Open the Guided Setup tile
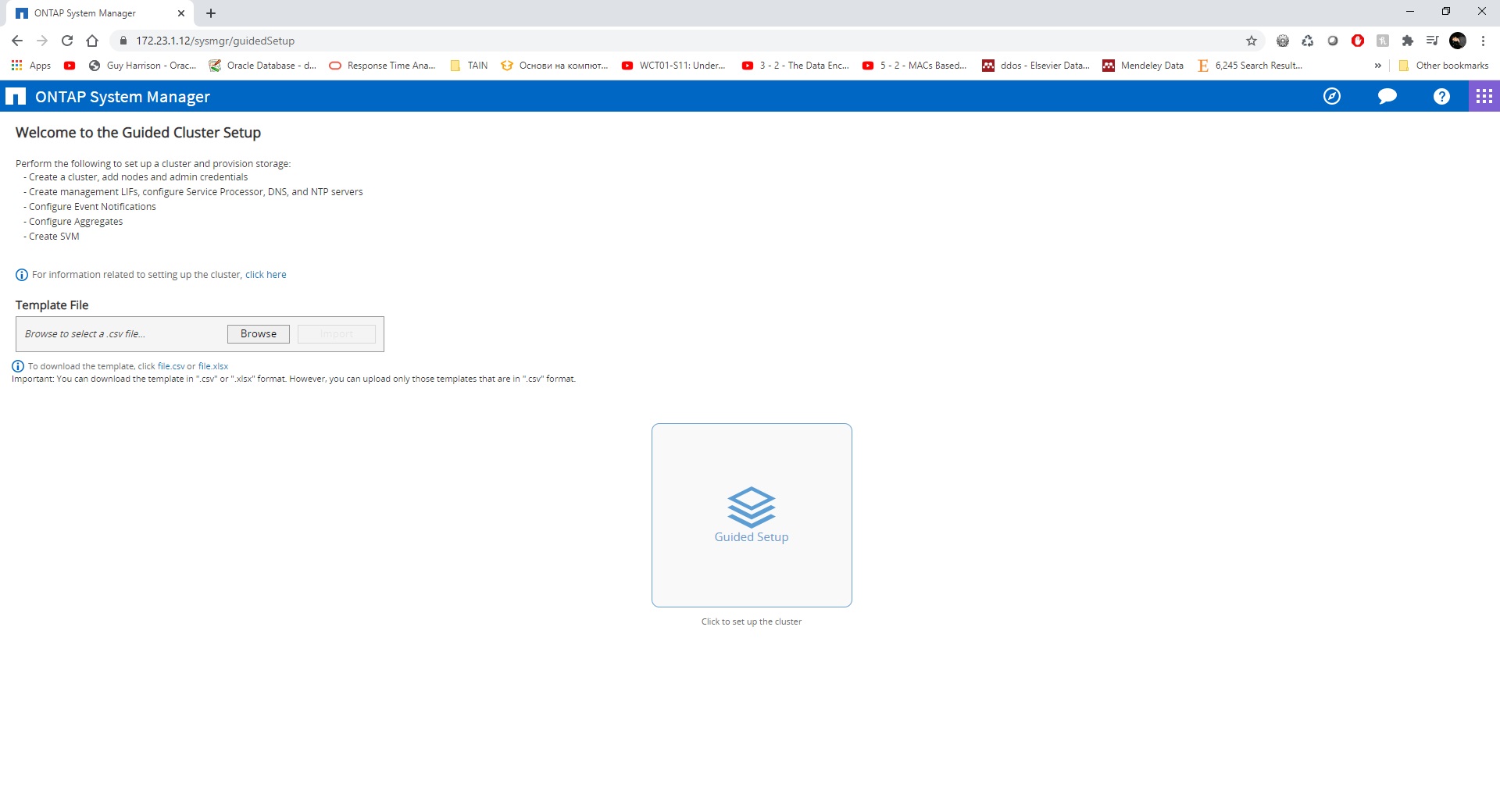Screen dimensions: 1500x812 pos(752,515)
